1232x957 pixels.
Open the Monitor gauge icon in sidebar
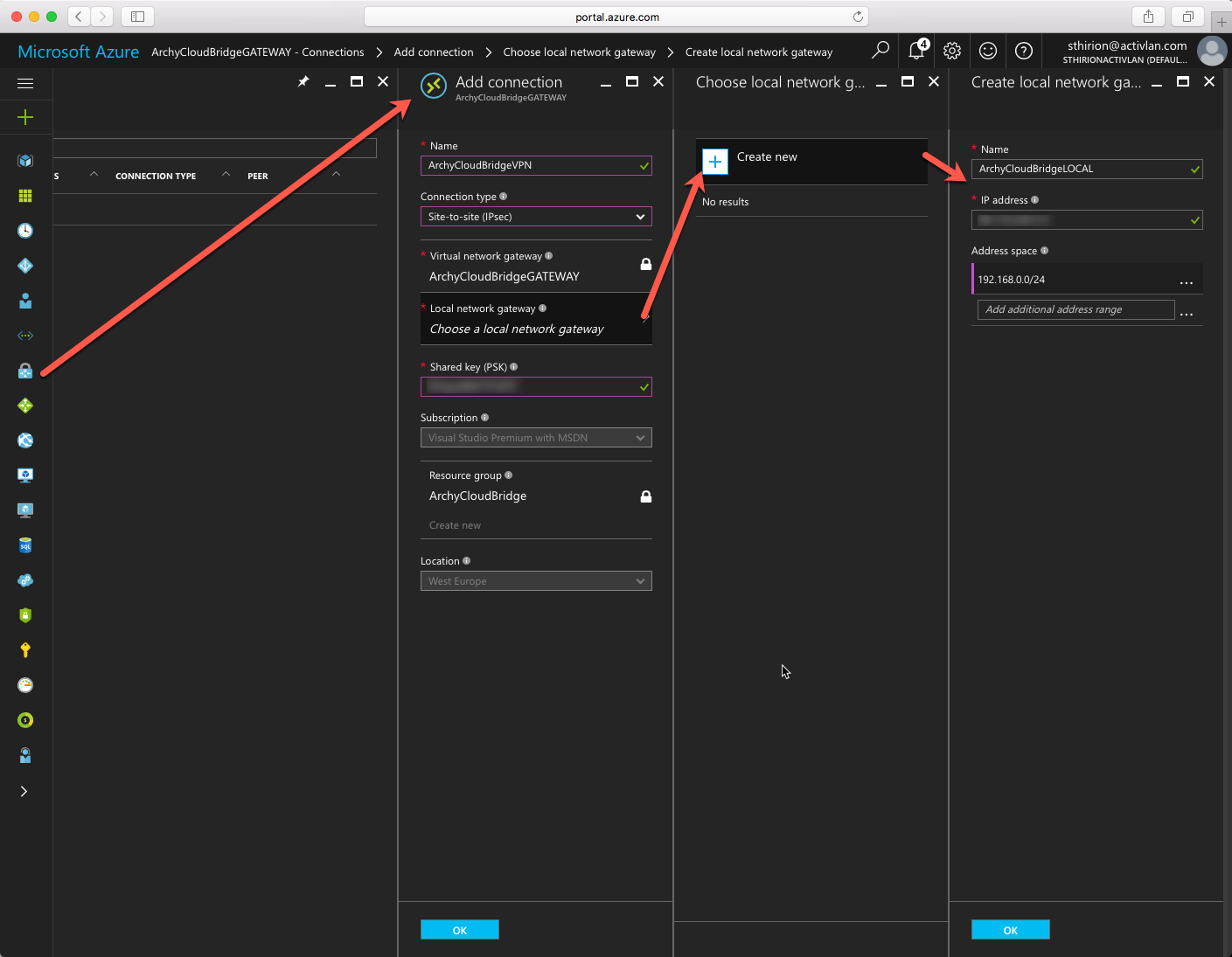[x=25, y=685]
